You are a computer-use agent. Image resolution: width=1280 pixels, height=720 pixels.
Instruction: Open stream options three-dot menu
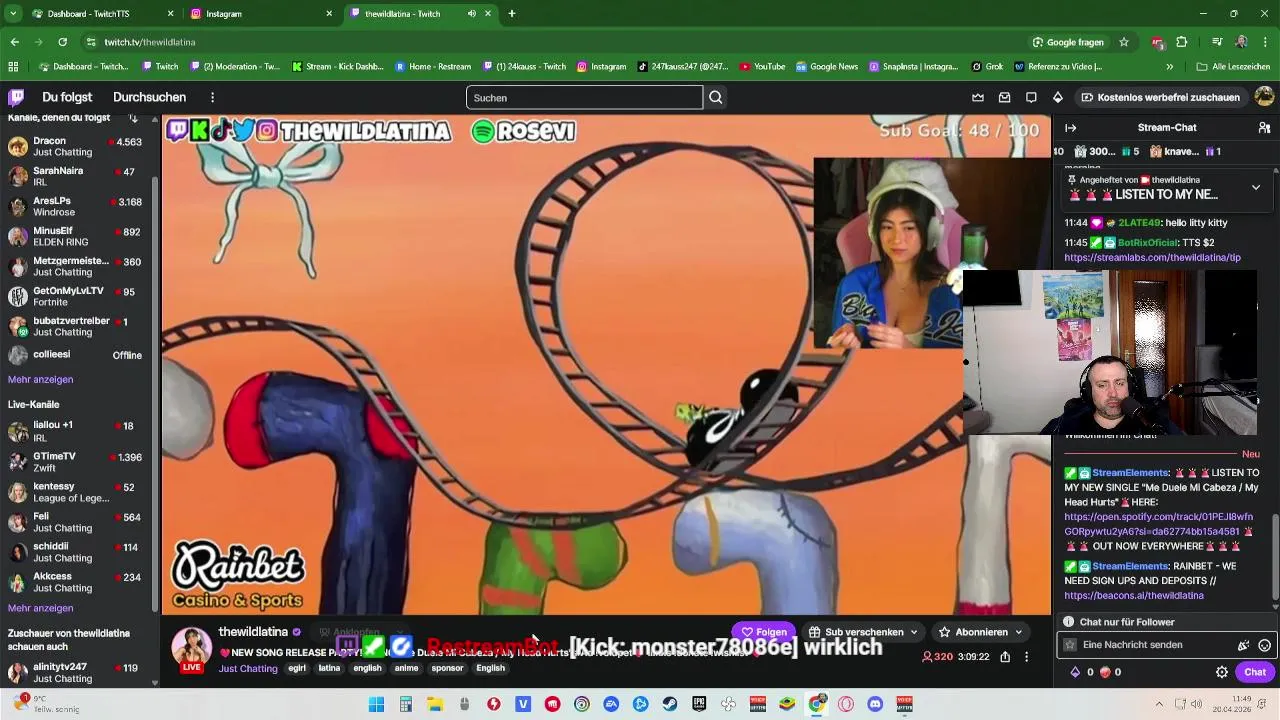click(x=1026, y=657)
